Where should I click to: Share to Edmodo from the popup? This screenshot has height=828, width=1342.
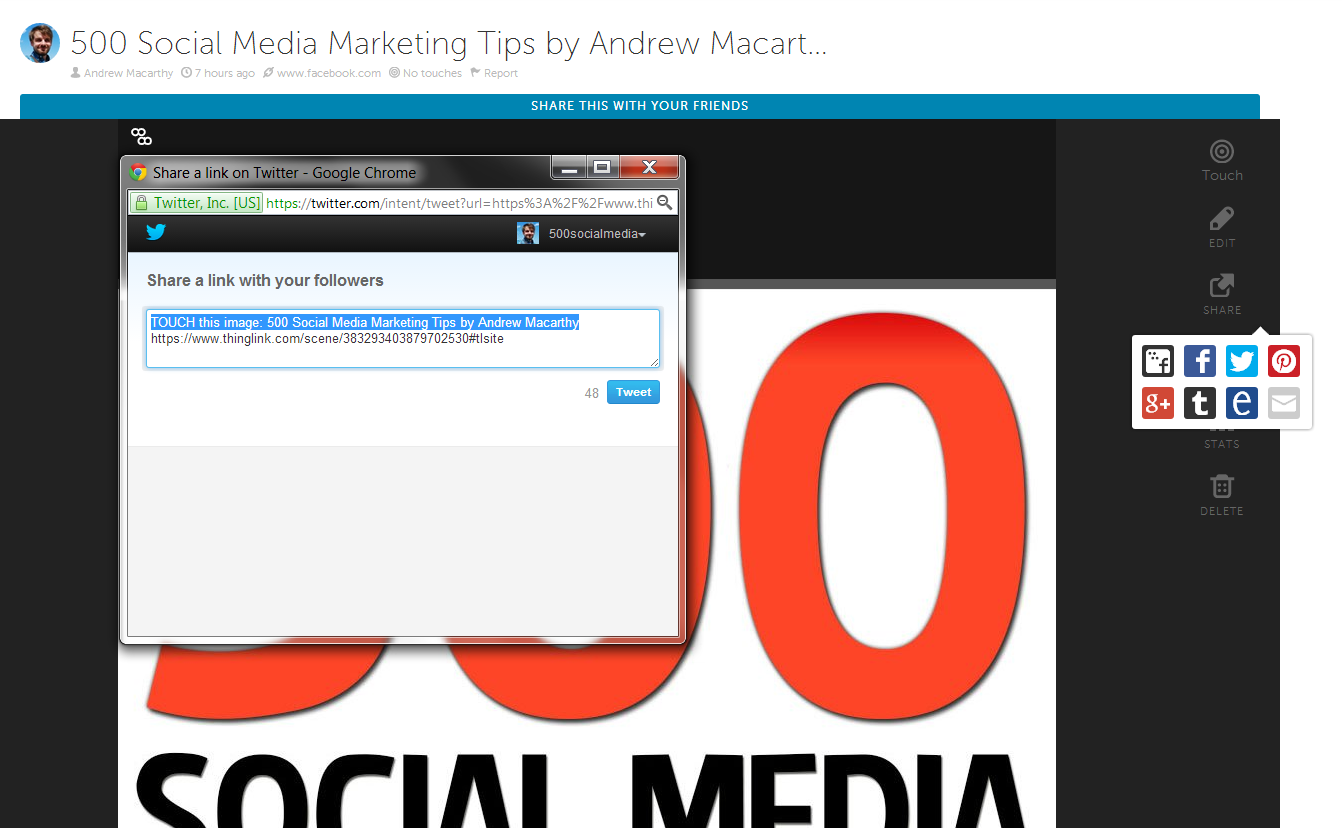[1242, 403]
